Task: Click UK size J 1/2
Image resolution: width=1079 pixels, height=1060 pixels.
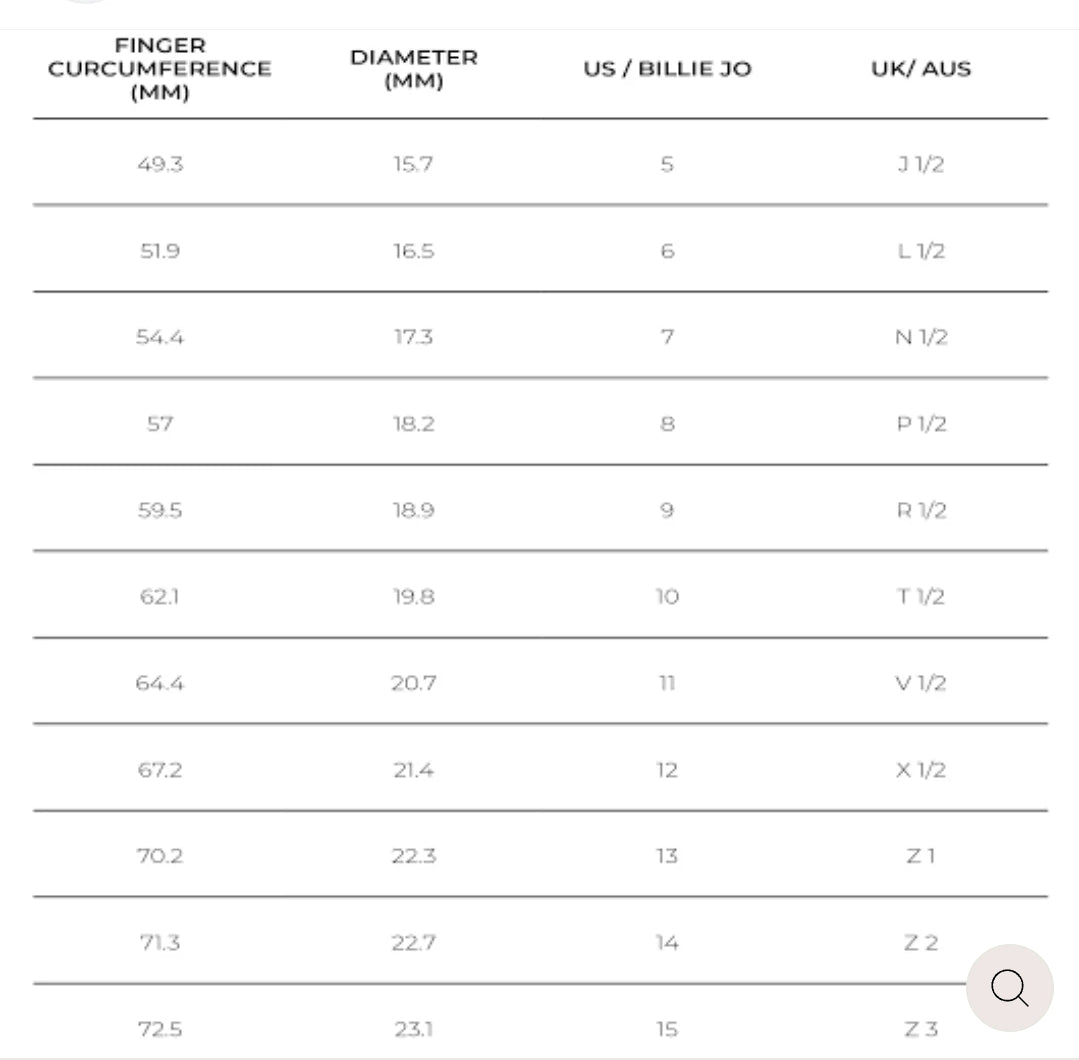Action: 921,164
